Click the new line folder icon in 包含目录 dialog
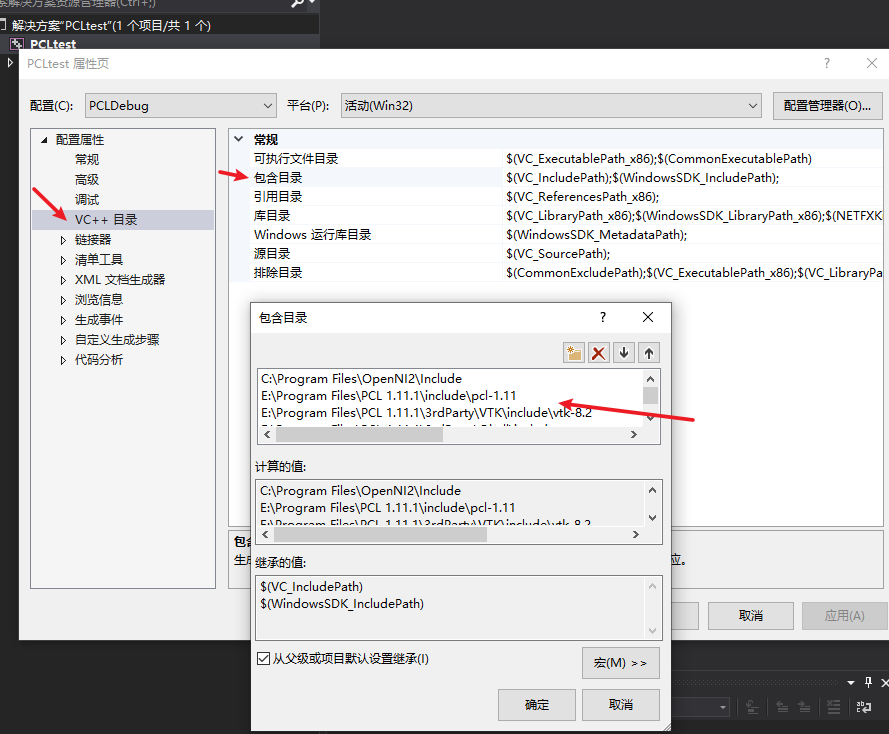 pos(574,352)
